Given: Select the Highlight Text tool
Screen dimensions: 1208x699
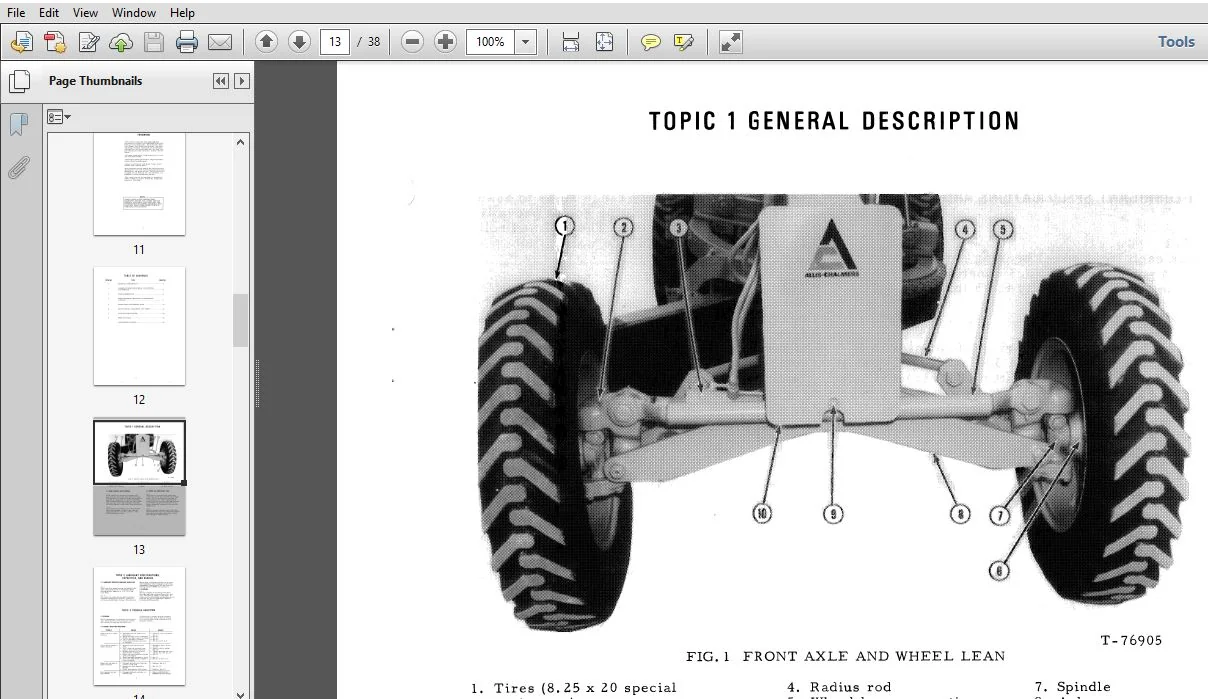Looking at the screenshot, I should (x=684, y=42).
